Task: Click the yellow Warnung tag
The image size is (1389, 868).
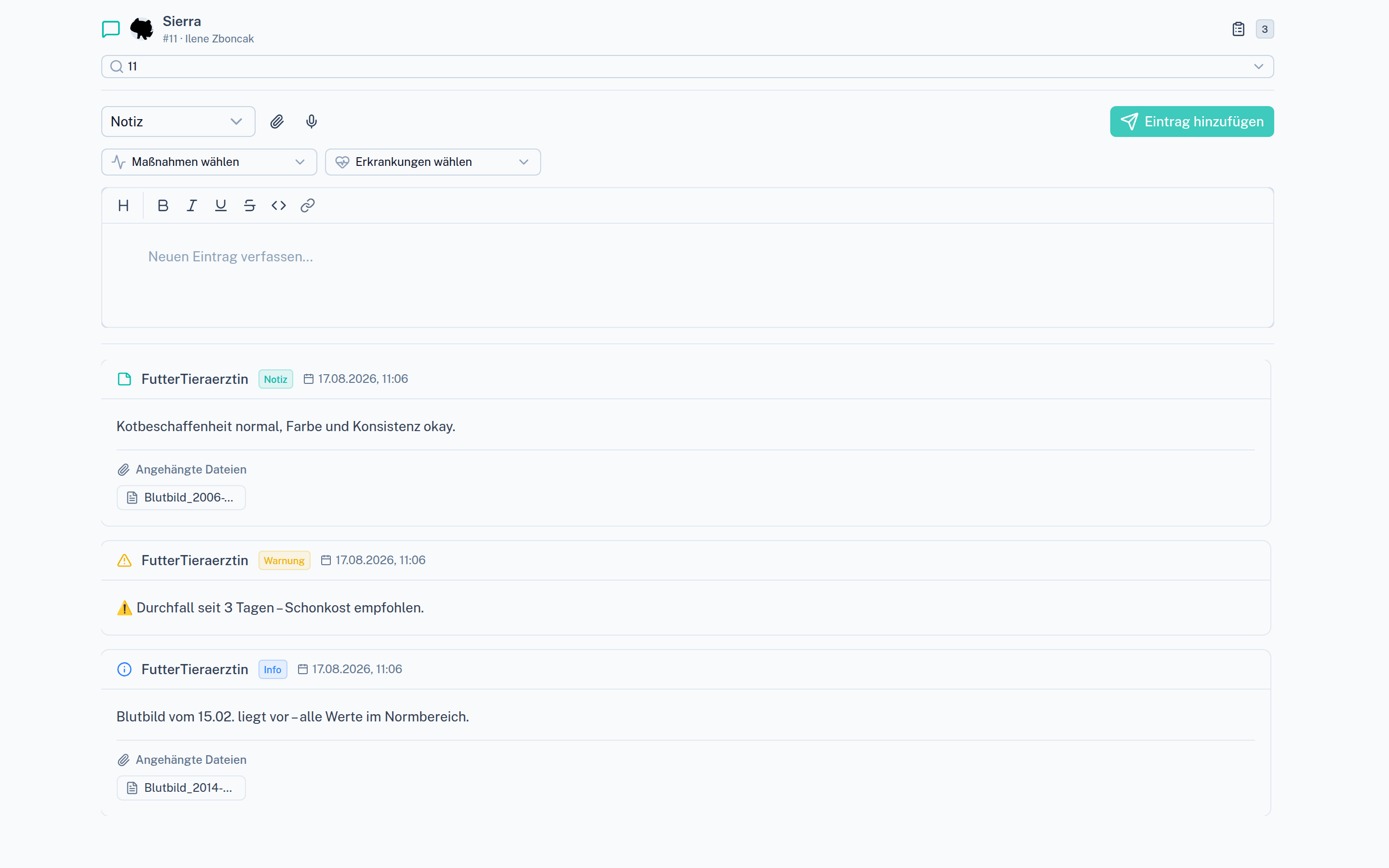Action: point(284,560)
